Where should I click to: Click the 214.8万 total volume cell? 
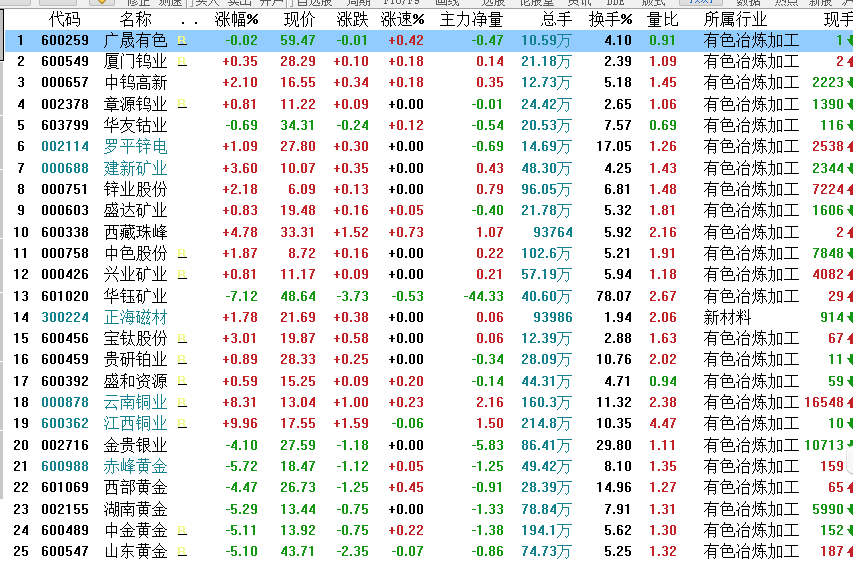(x=546, y=424)
